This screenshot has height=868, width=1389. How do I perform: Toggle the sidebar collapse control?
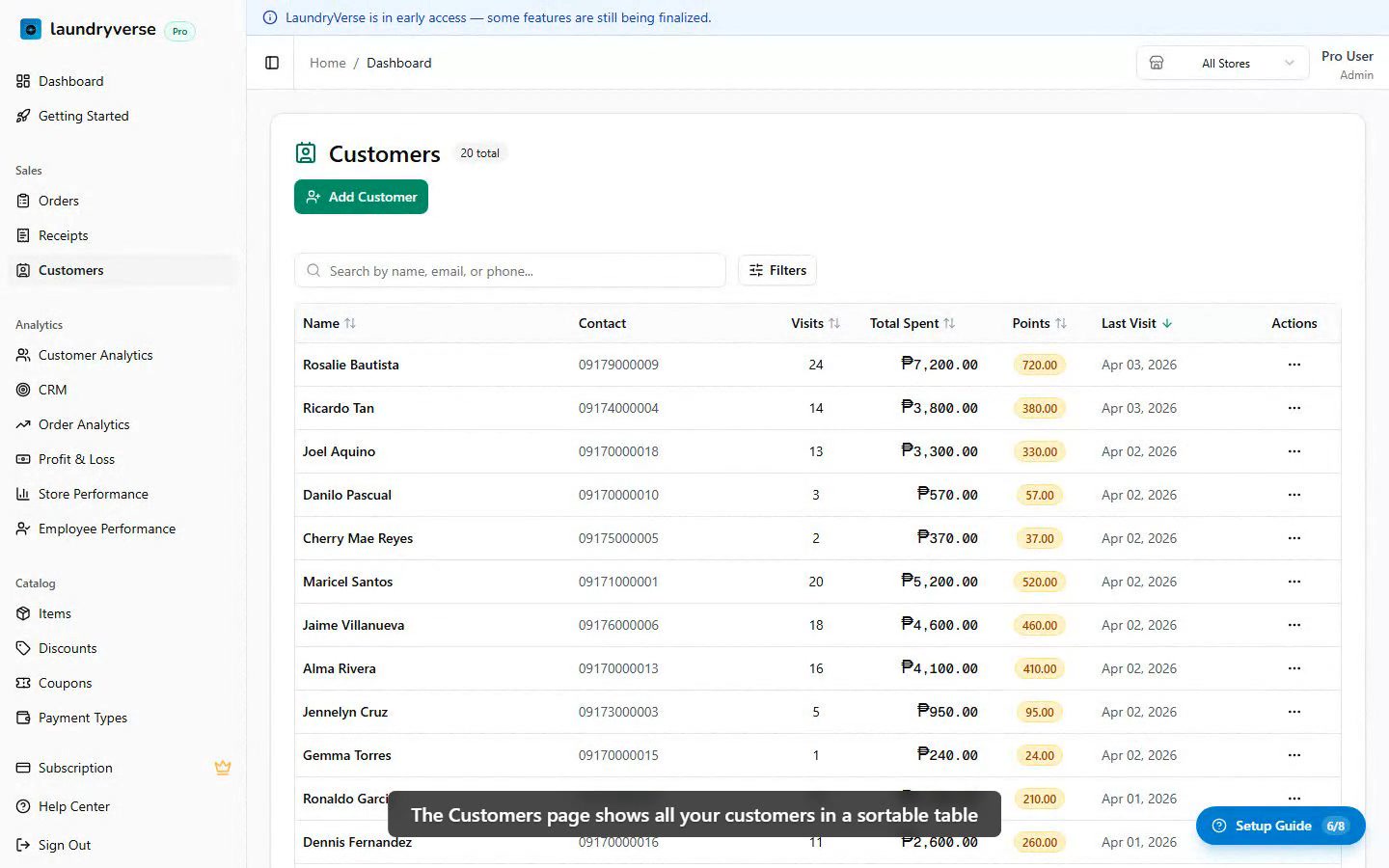[x=271, y=62]
